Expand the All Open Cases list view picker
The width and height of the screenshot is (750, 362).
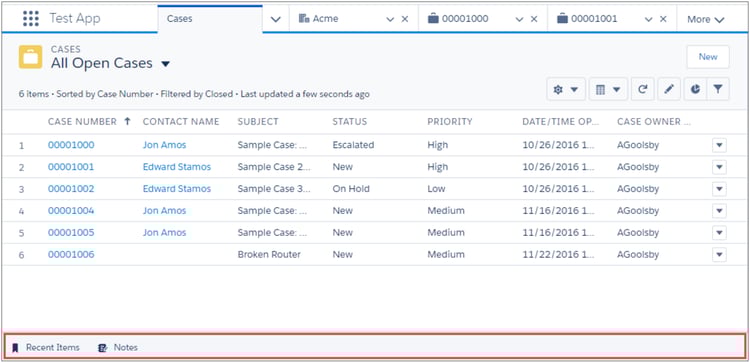(x=165, y=64)
